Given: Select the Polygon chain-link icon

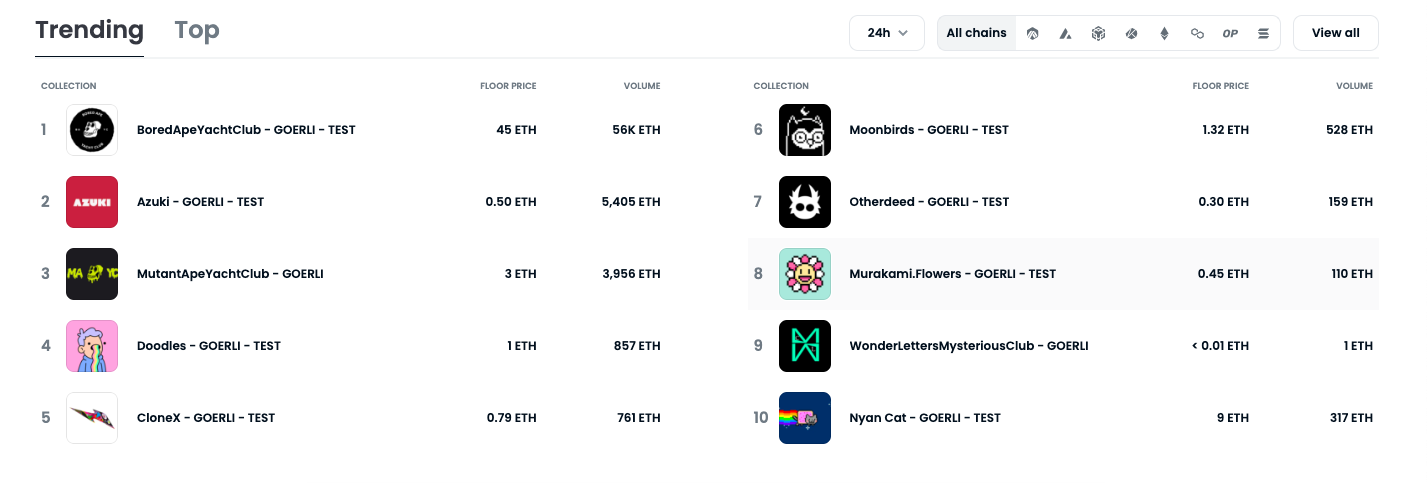Looking at the screenshot, I should [1197, 33].
